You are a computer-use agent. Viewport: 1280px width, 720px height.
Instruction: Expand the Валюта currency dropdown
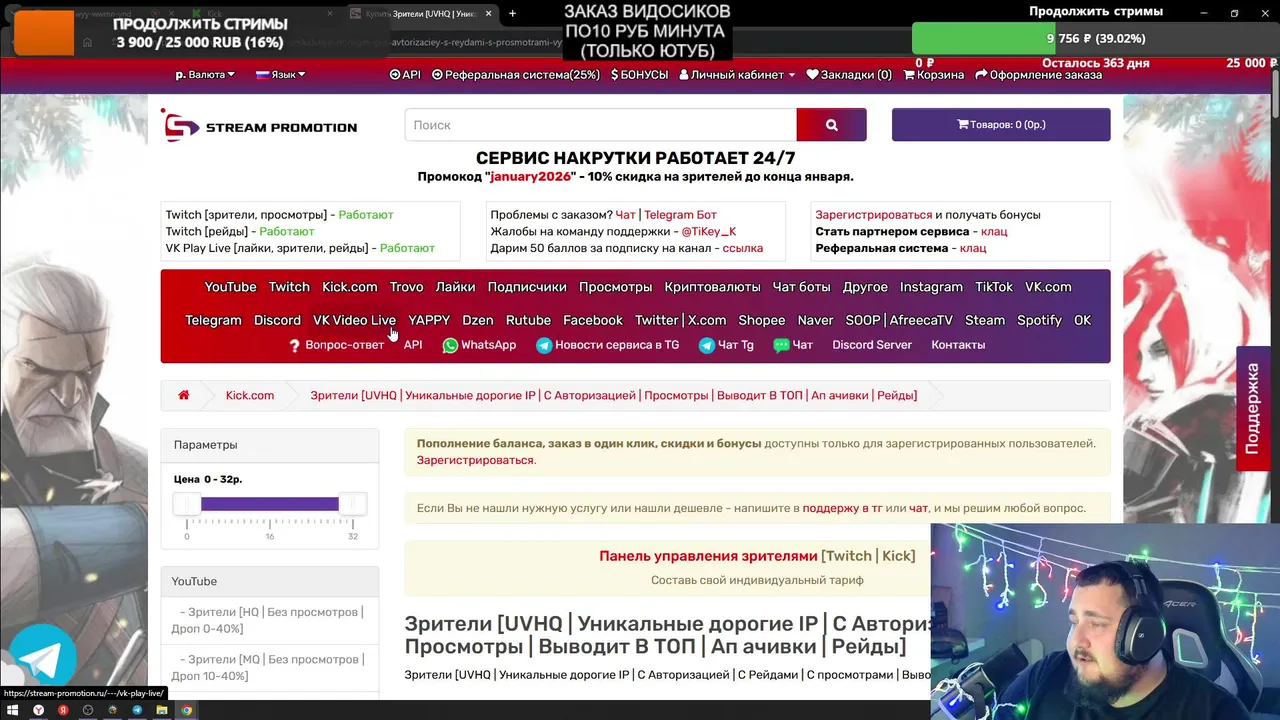point(205,75)
